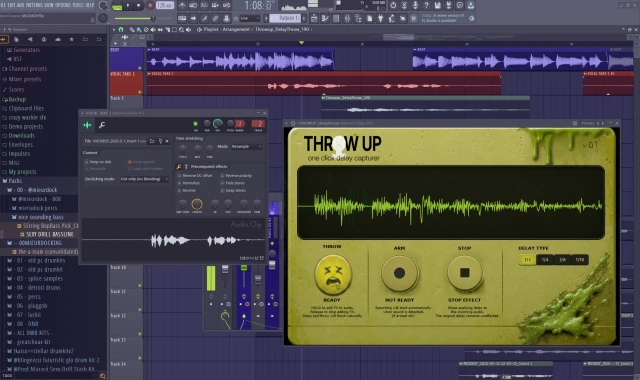Open the EDIT menu
640x380 pixels.
11,5
